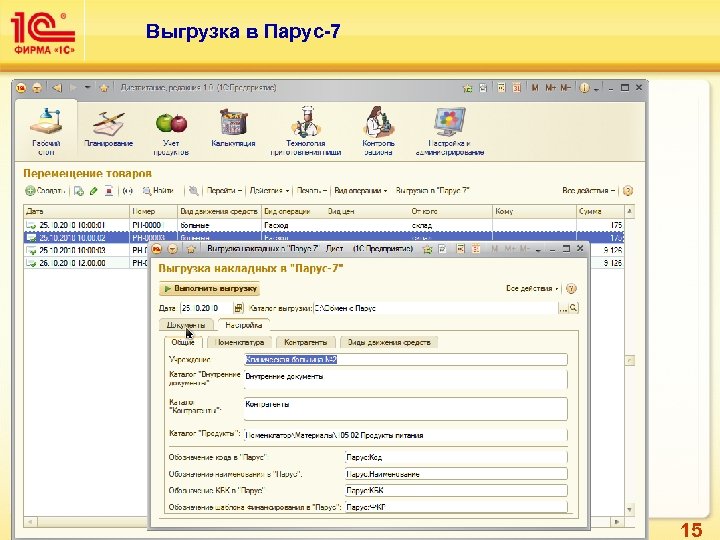Screen dimensions: 720x540
Task: Click scroll-right arrow of horizontal scrollbar
Action: (617, 522)
